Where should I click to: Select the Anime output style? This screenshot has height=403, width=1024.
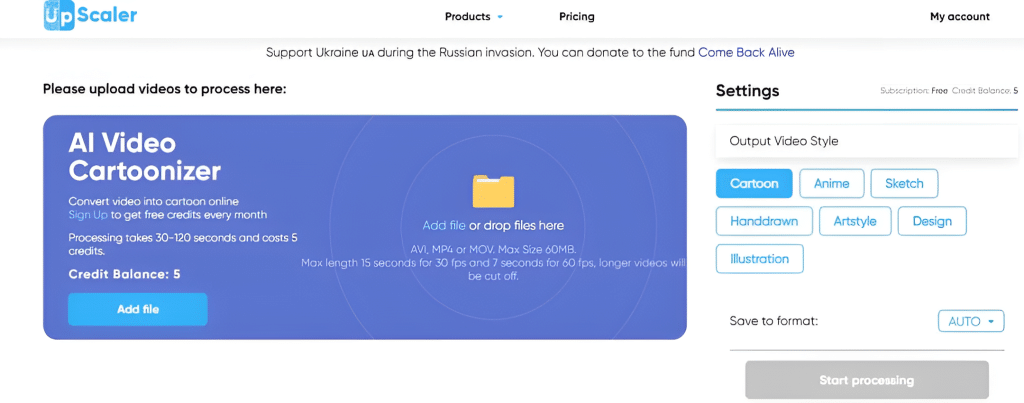click(x=832, y=184)
